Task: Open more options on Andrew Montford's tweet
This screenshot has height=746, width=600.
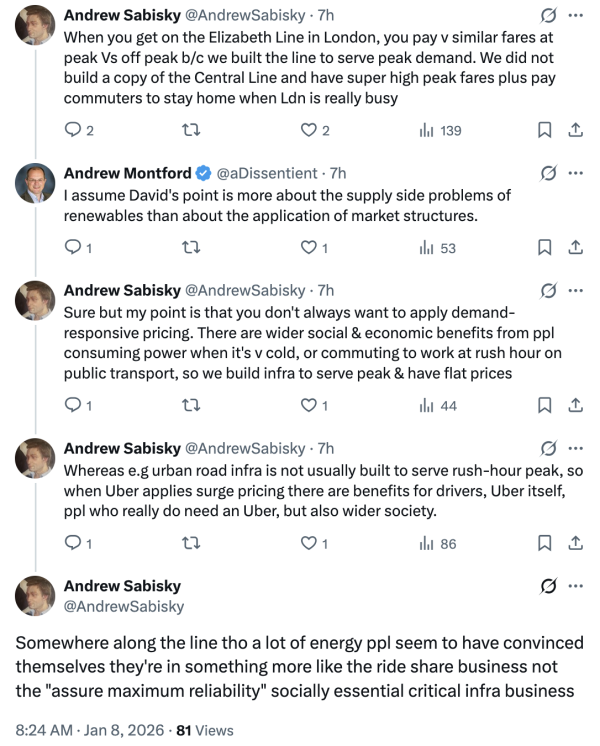Action: pyautogui.click(x=575, y=172)
